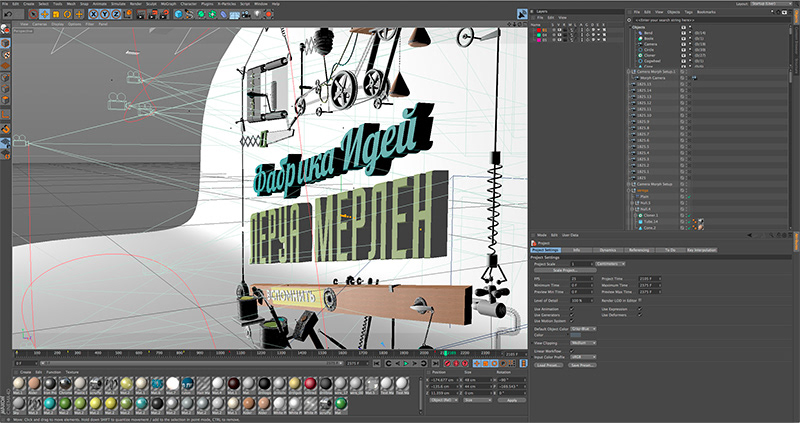The height and width of the screenshot is (423, 800).
Task: Open the MoGraph menu
Action: click(168, 4)
